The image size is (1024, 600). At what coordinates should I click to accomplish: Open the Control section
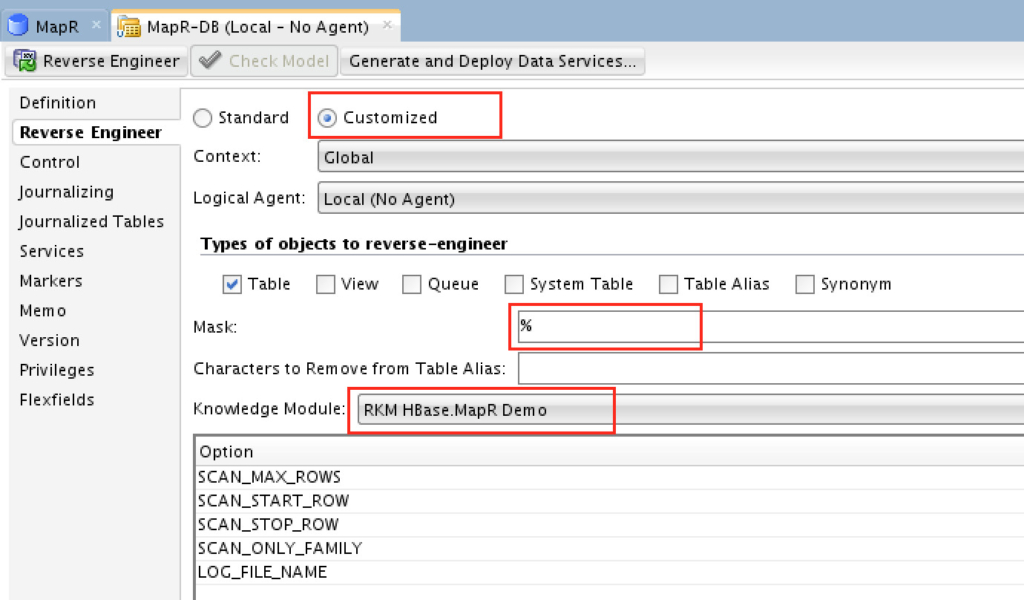[50, 162]
